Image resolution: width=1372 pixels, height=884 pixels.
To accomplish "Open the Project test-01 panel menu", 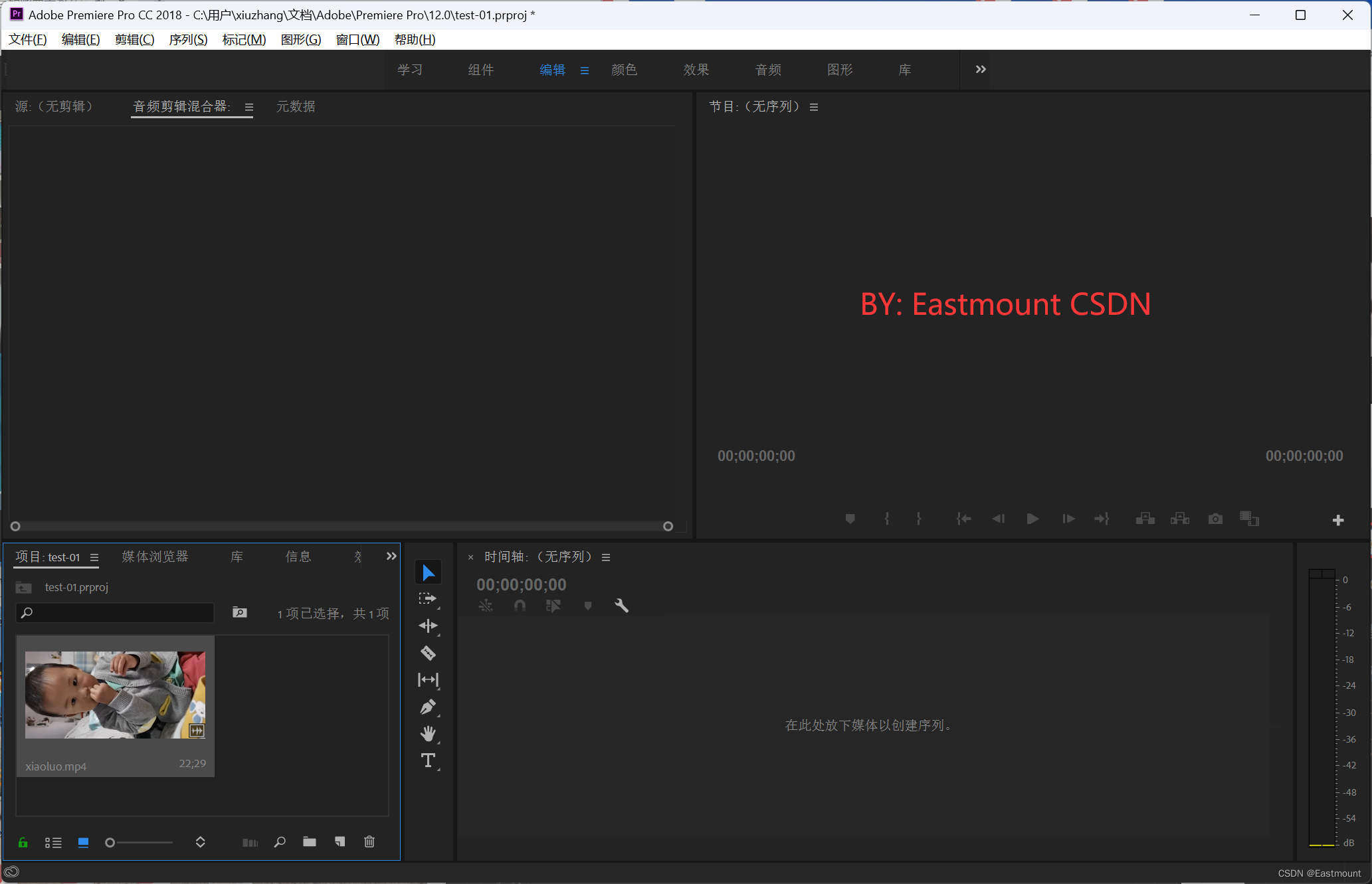I will tap(94, 557).
